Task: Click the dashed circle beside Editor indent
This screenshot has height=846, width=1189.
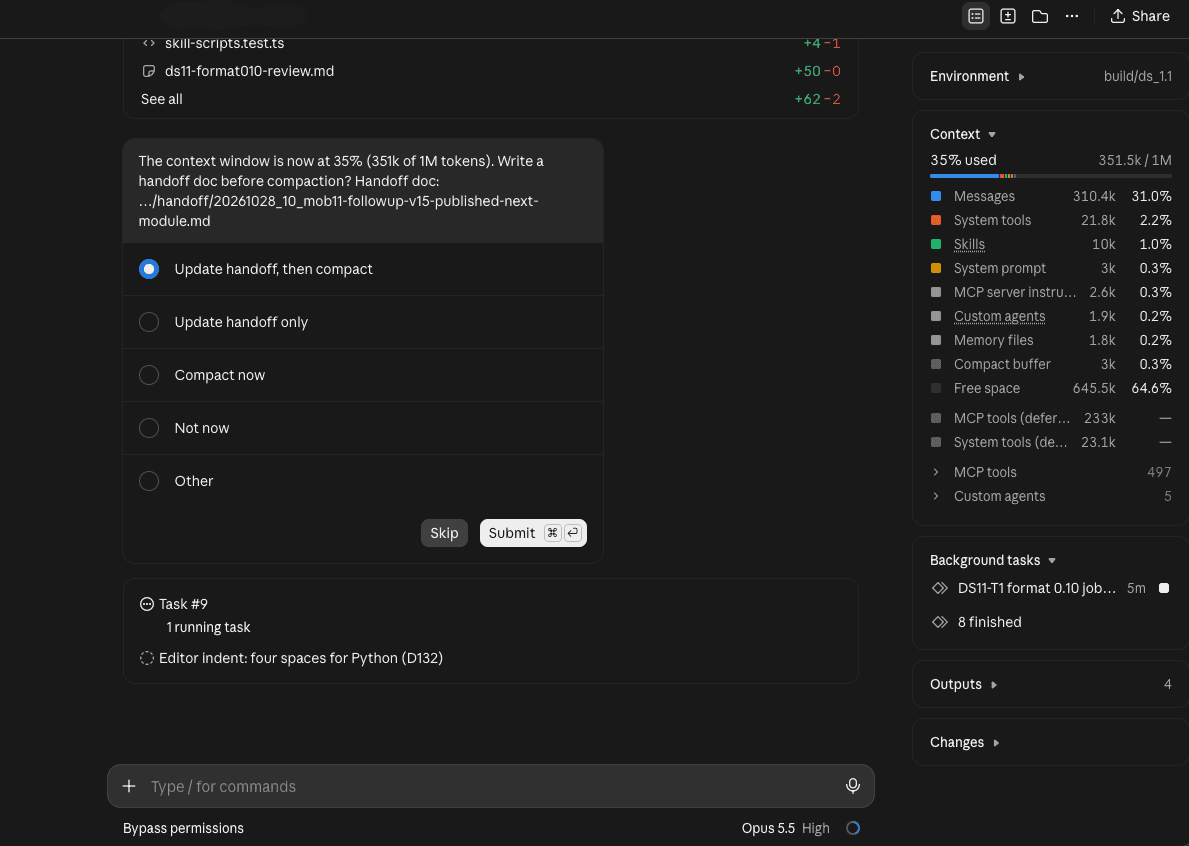Action: [x=147, y=658]
